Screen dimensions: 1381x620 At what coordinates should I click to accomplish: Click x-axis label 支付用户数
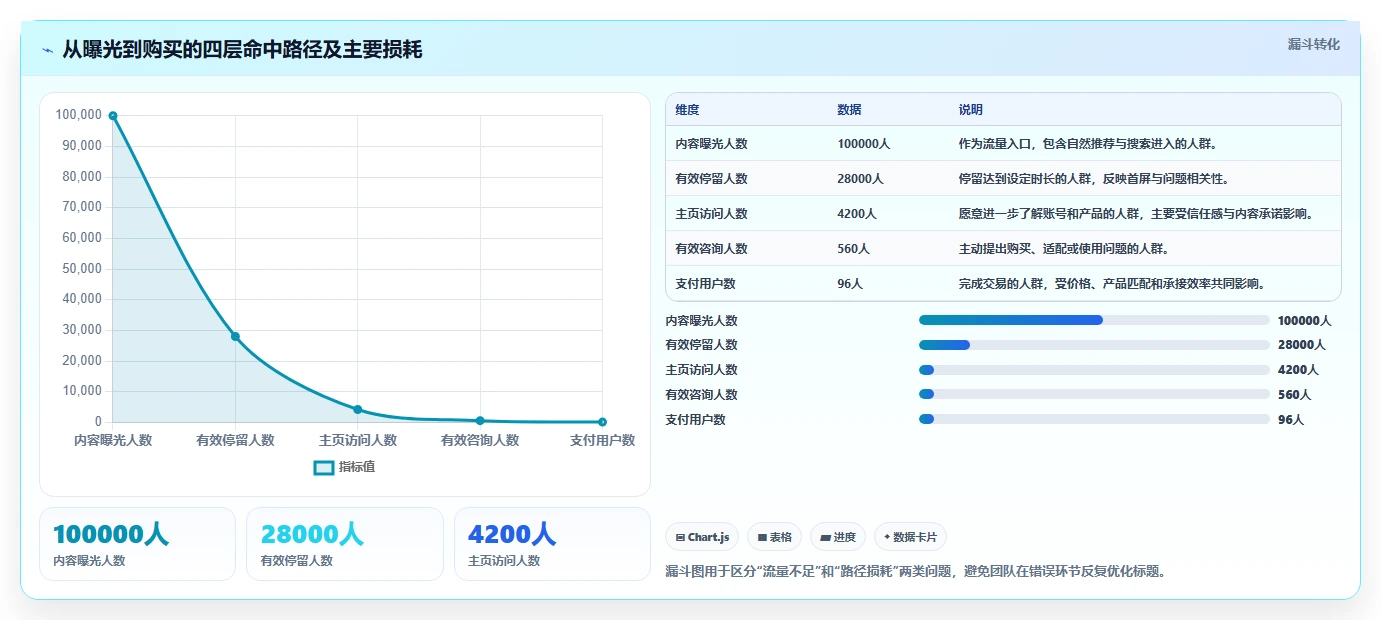pyautogui.click(x=602, y=440)
